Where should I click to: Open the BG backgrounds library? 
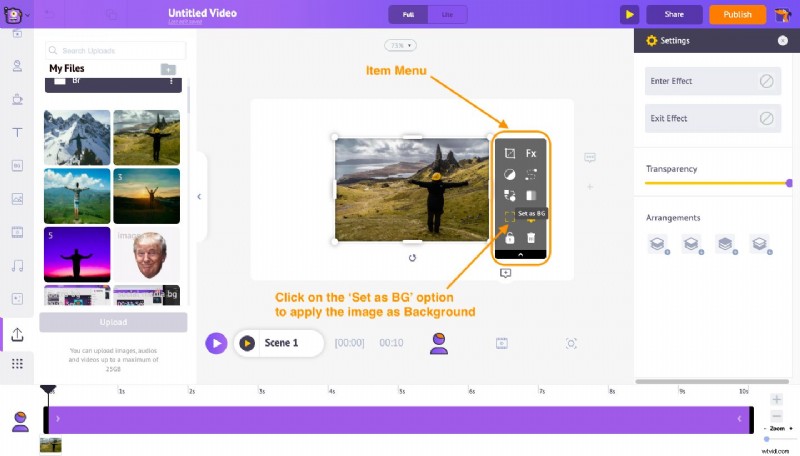[17, 166]
